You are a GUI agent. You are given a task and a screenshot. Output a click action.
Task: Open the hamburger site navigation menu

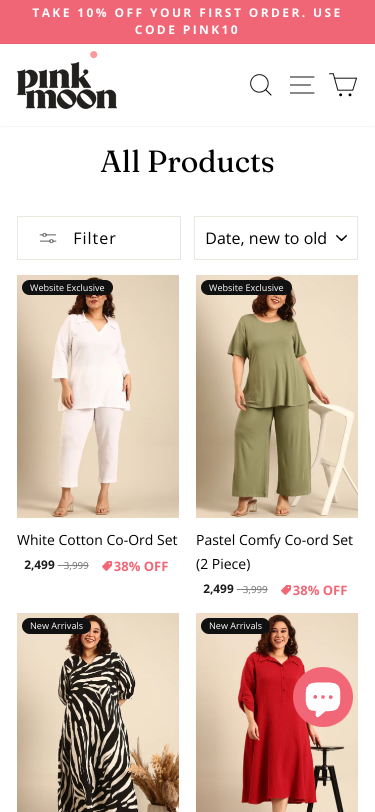pos(302,85)
